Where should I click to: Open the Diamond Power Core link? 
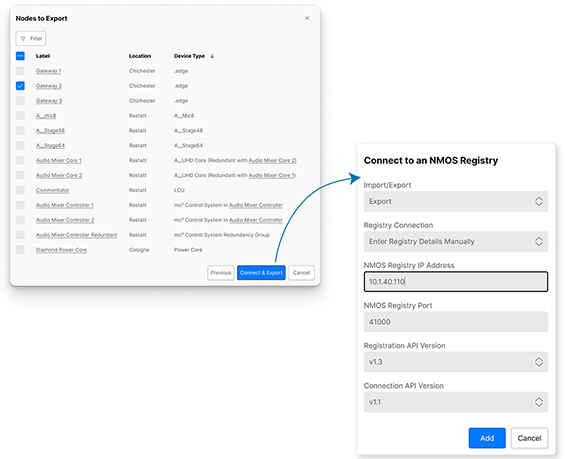pos(61,250)
